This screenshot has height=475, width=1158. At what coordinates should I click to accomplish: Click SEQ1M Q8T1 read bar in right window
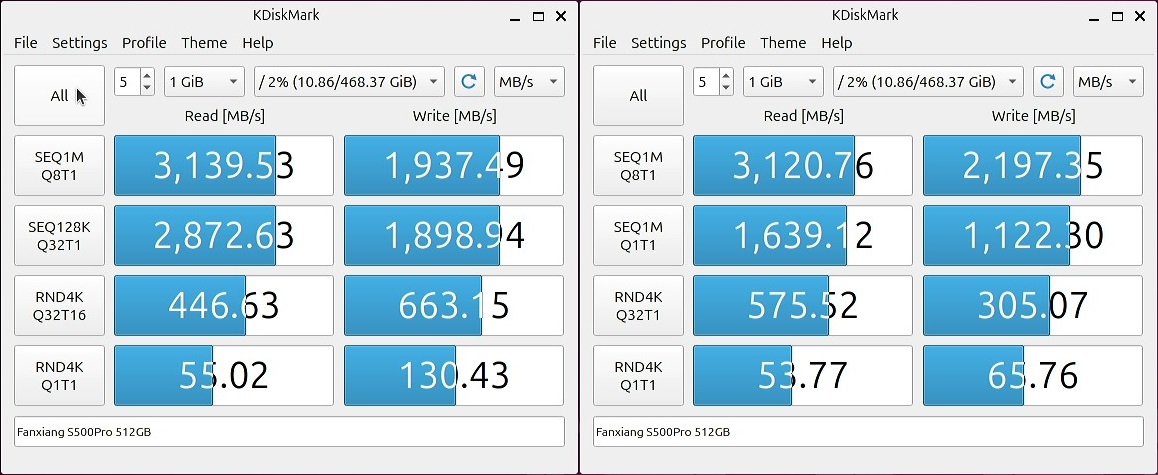point(803,166)
